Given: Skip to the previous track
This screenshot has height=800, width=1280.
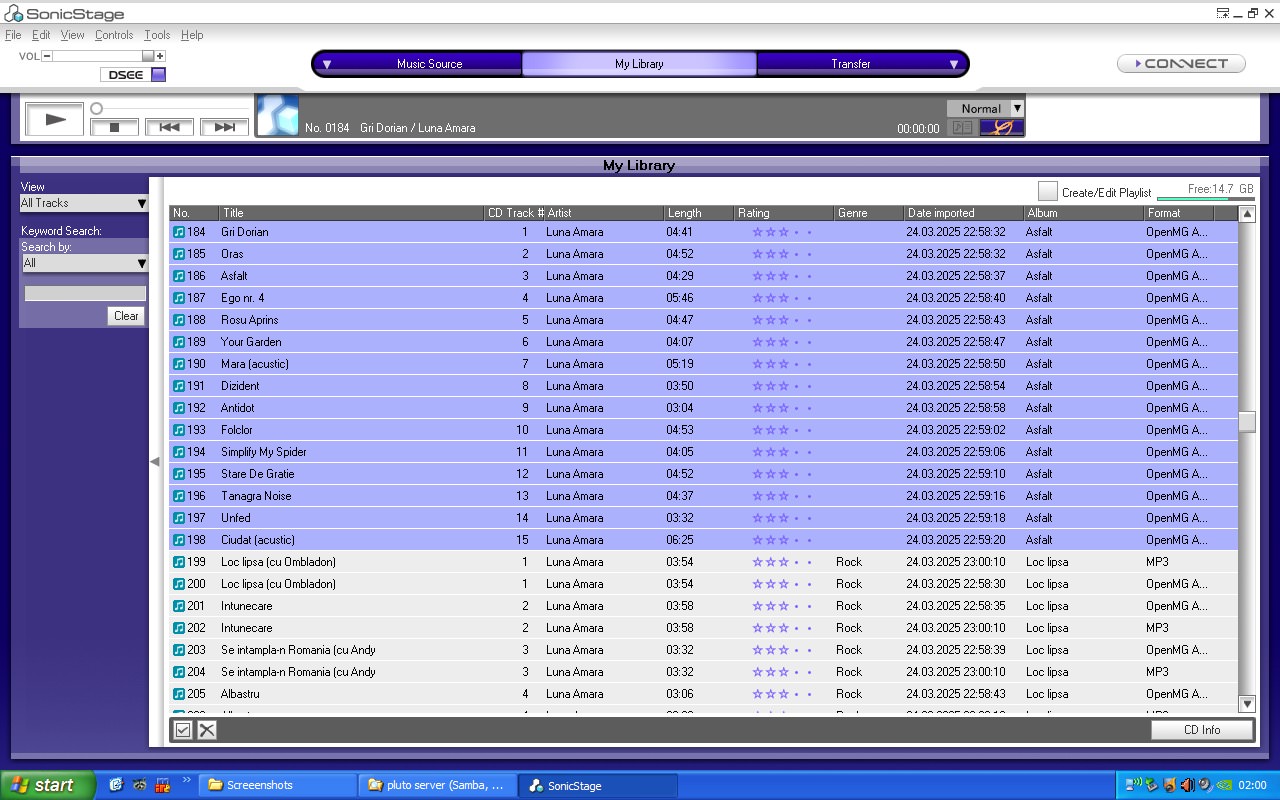Looking at the screenshot, I should (169, 127).
